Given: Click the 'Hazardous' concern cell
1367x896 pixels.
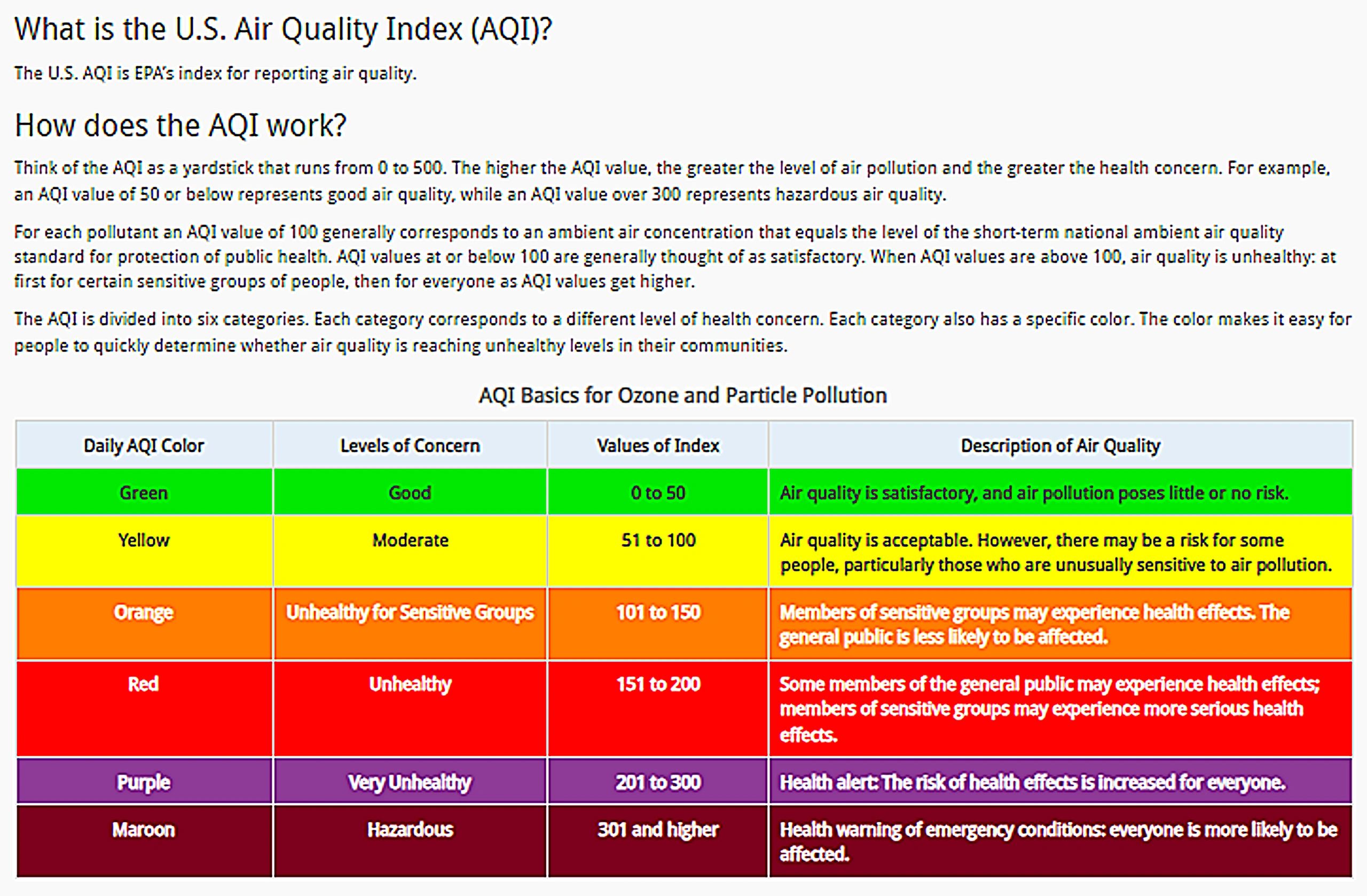Looking at the screenshot, I should [x=410, y=830].
